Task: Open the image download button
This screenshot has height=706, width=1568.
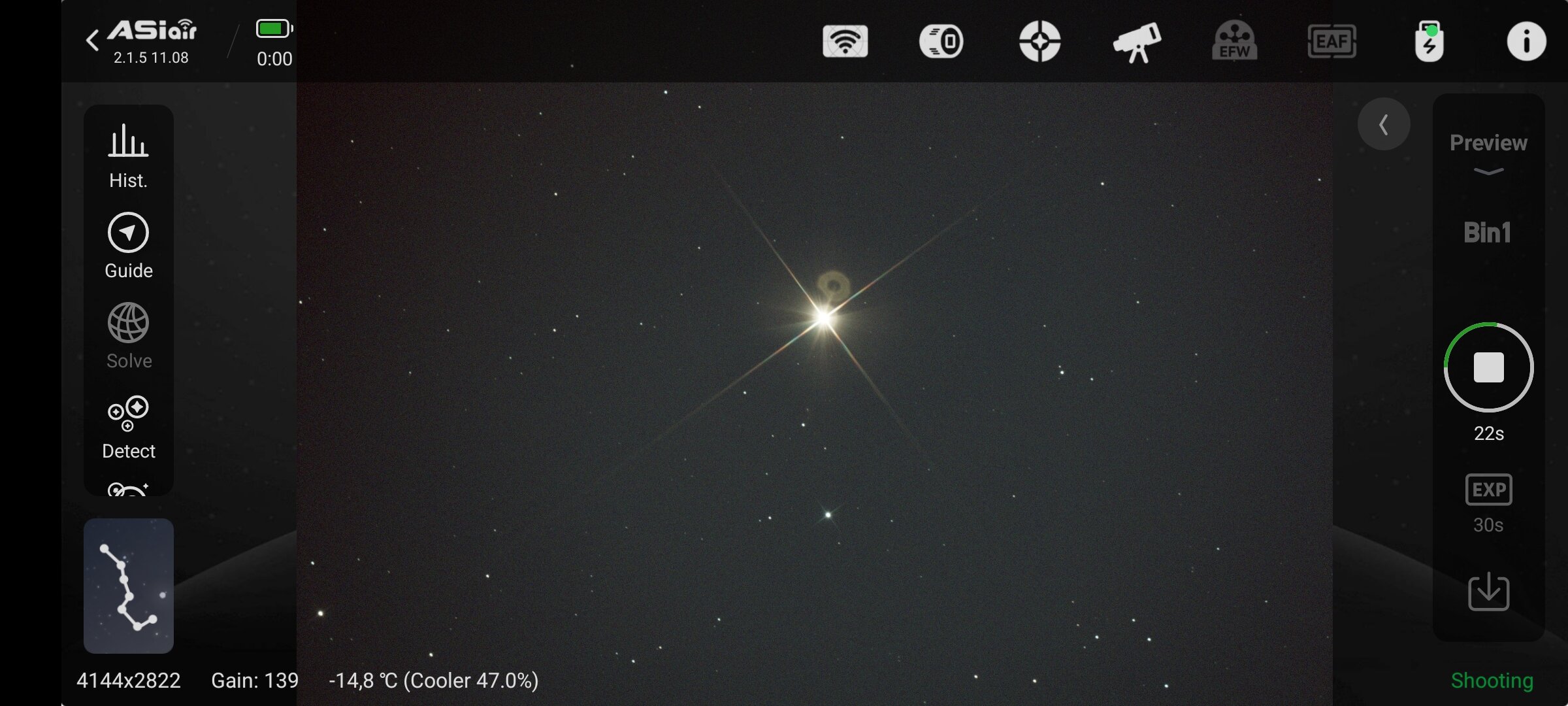Action: (1488, 592)
